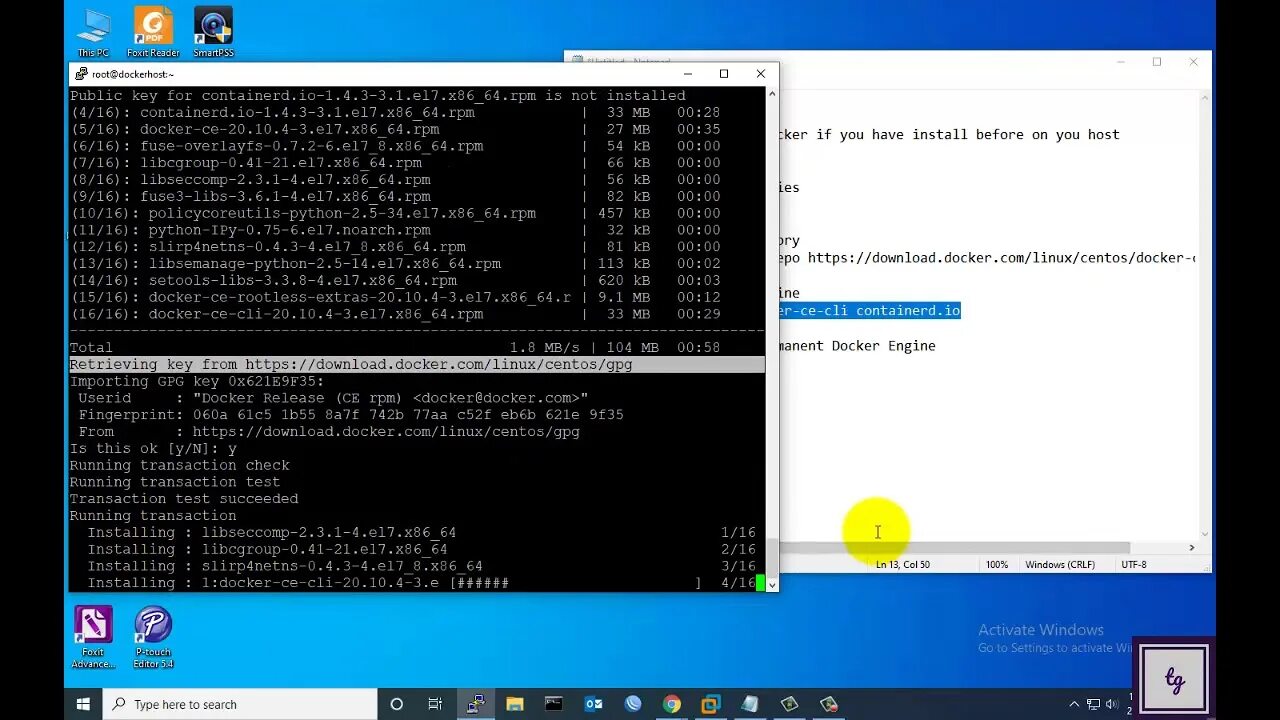Launch SmartPSS desktop shortcut
The width and height of the screenshot is (1280, 720).
tap(213, 32)
